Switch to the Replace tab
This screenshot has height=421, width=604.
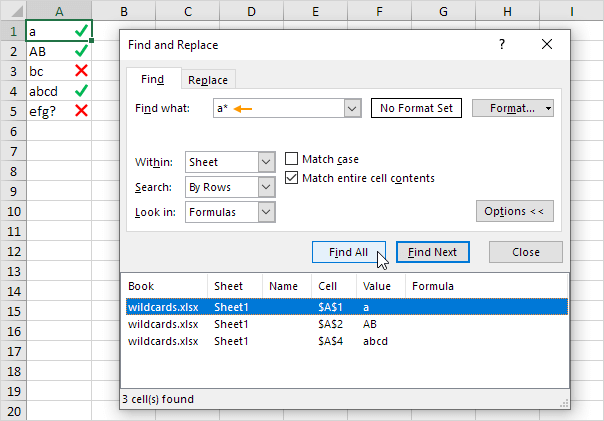(x=208, y=80)
